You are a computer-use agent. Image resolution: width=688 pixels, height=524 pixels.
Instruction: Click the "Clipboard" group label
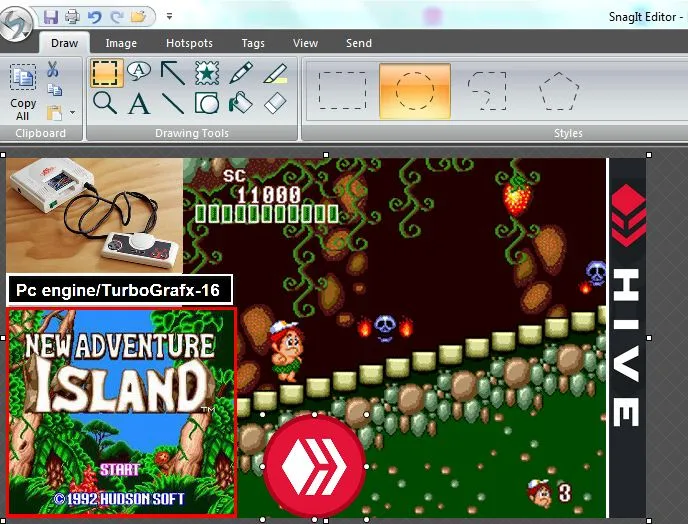[40, 133]
